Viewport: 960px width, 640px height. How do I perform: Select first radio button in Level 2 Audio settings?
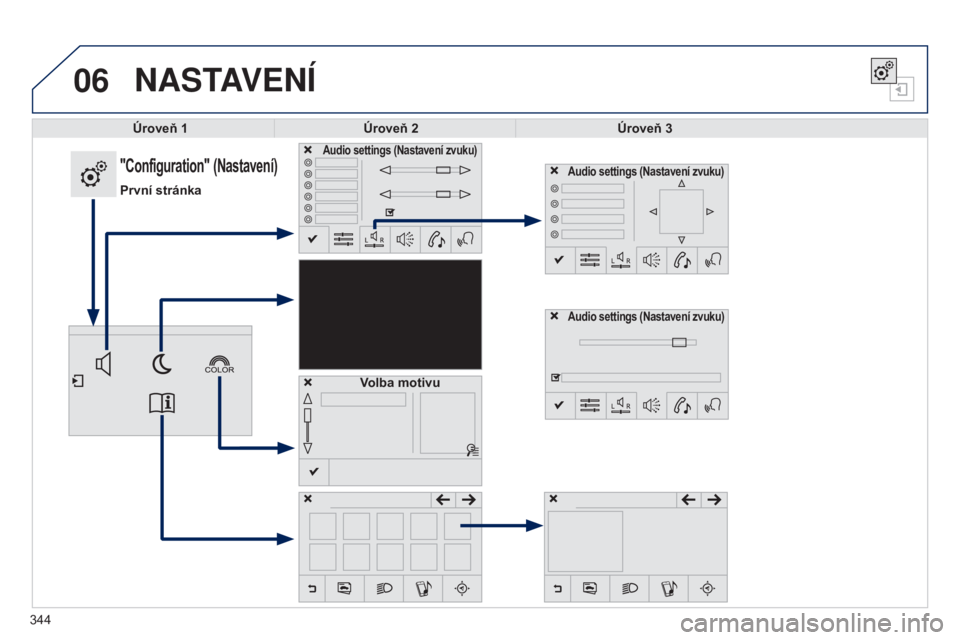pos(308,163)
